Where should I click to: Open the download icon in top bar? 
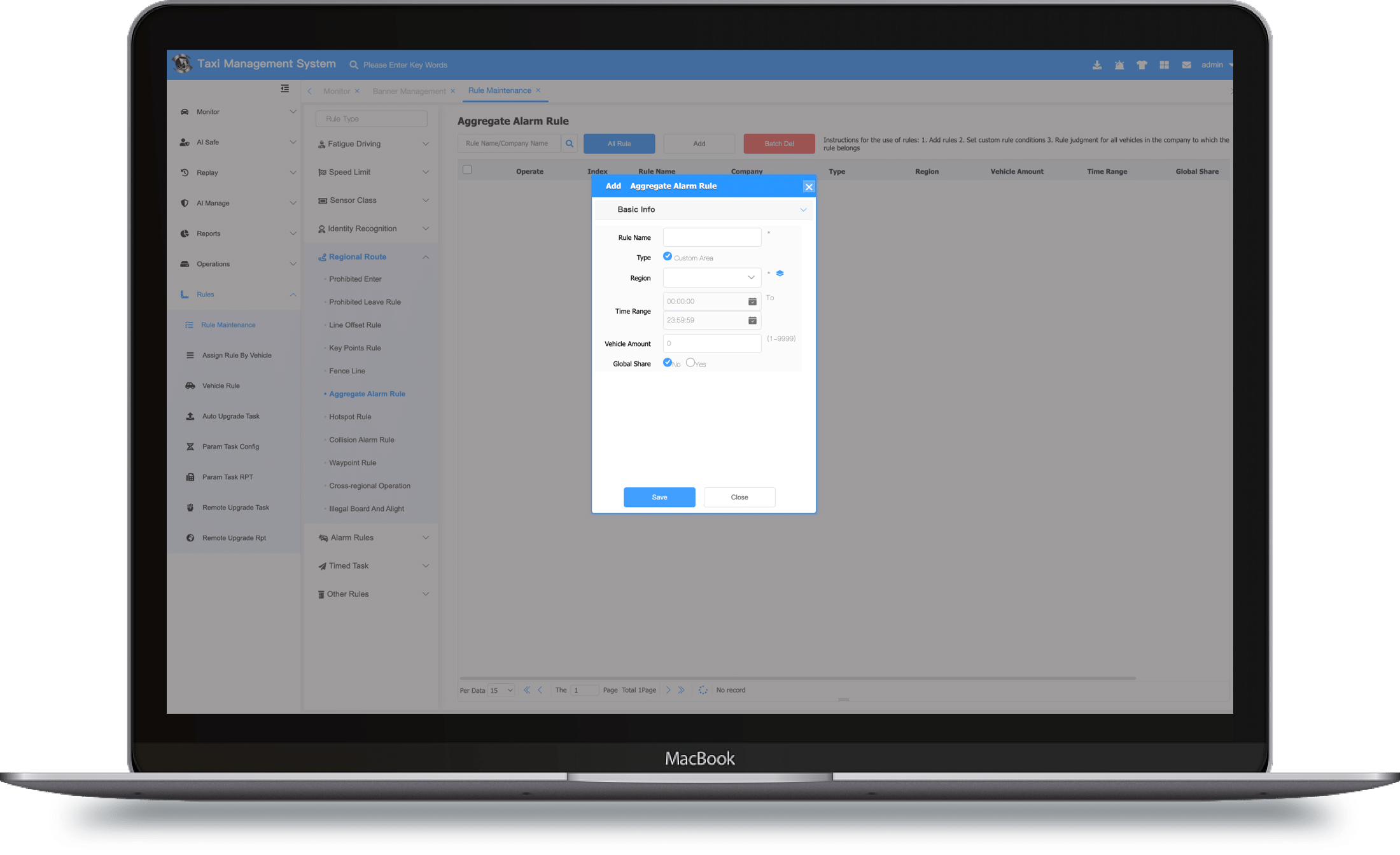tap(1097, 65)
